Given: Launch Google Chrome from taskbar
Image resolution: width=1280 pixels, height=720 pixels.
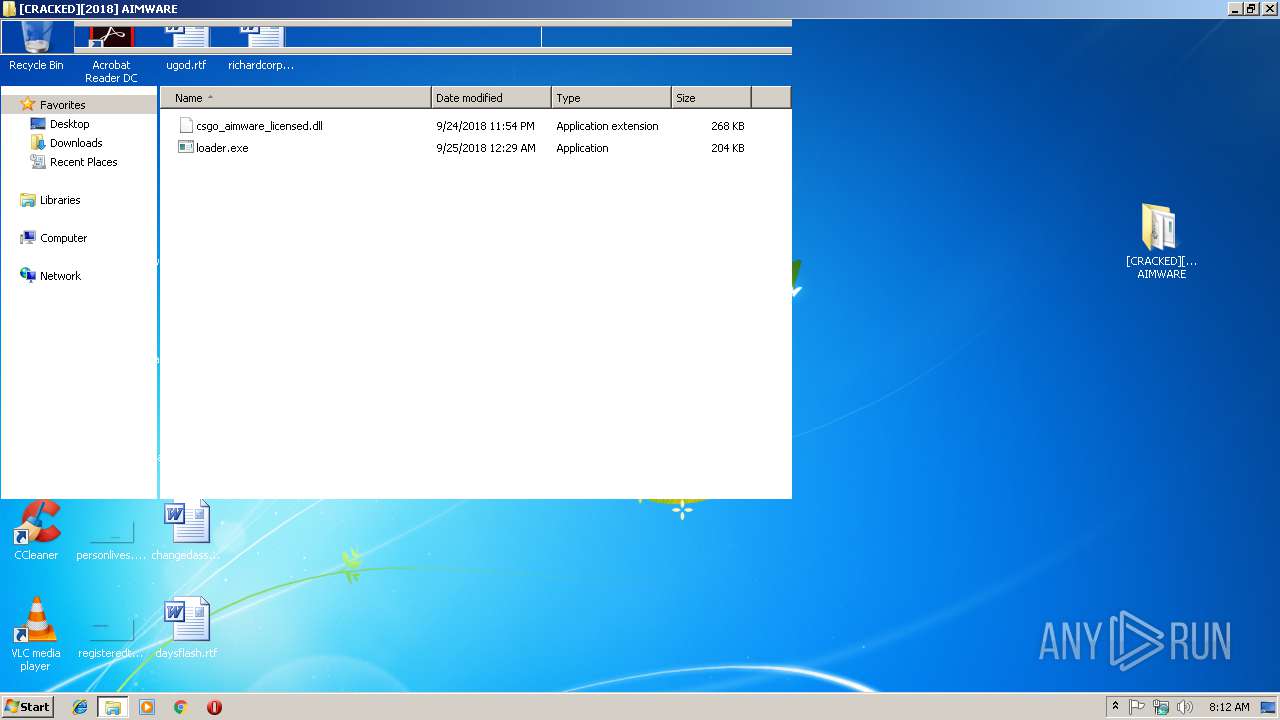Looking at the screenshot, I should pyautogui.click(x=180, y=707).
